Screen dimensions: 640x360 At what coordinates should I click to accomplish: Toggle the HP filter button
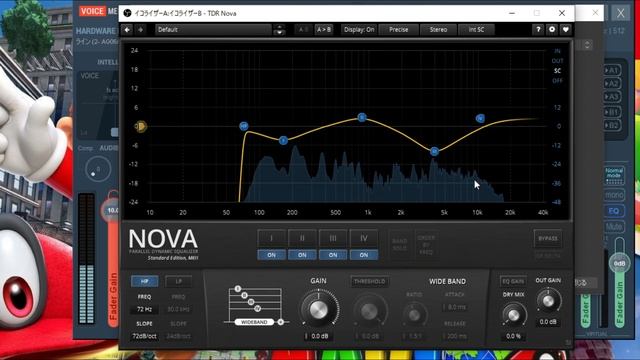(144, 281)
